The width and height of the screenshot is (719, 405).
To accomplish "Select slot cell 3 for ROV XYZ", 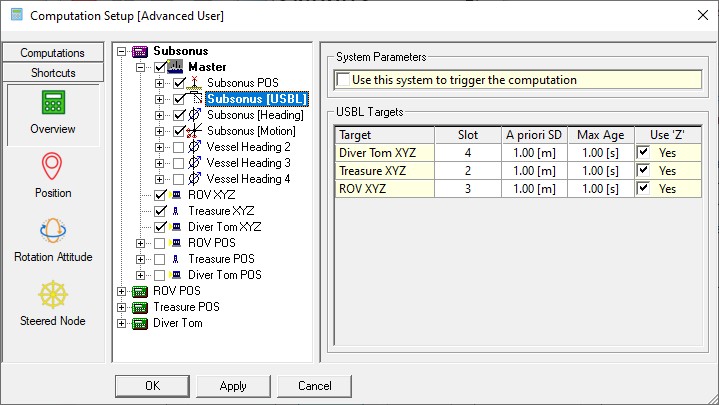I will coord(468,189).
